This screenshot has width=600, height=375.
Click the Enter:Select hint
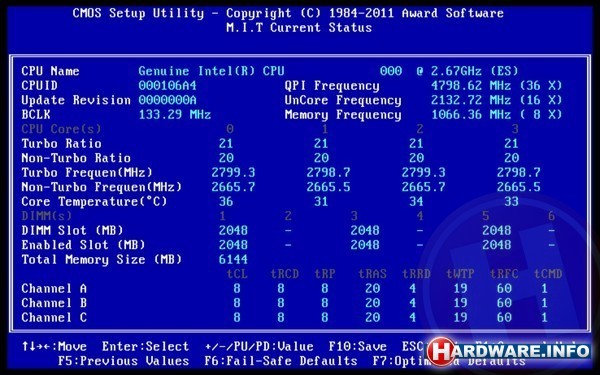[x=145, y=347]
